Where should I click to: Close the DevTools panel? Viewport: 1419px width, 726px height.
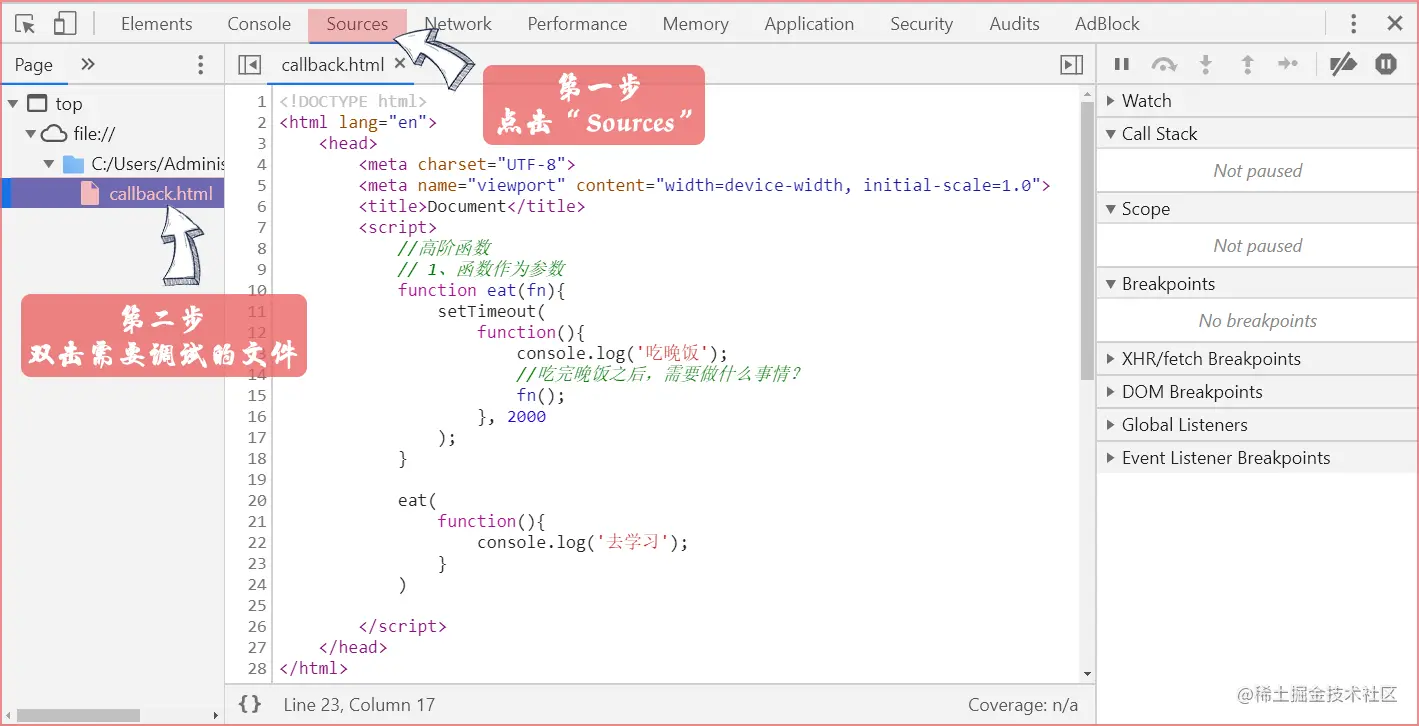click(1395, 24)
